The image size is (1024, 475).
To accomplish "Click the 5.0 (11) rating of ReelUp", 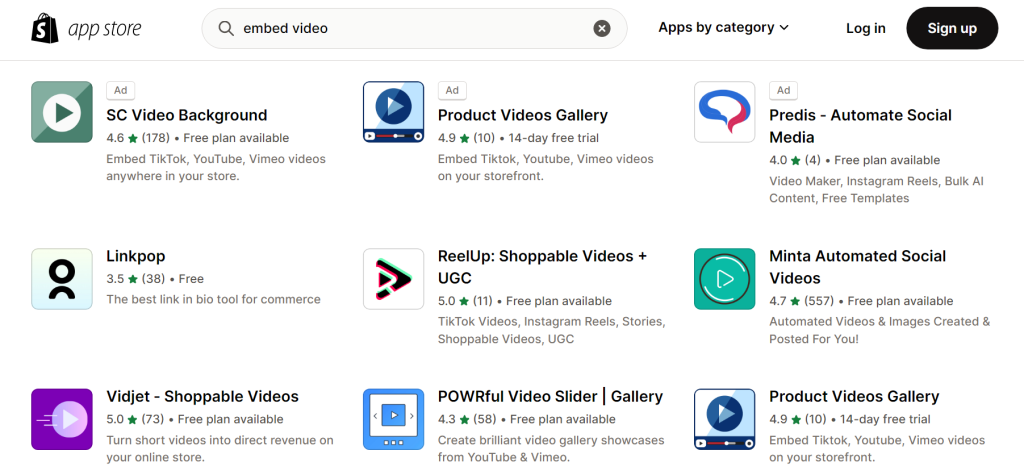I will pyautogui.click(x=465, y=301).
